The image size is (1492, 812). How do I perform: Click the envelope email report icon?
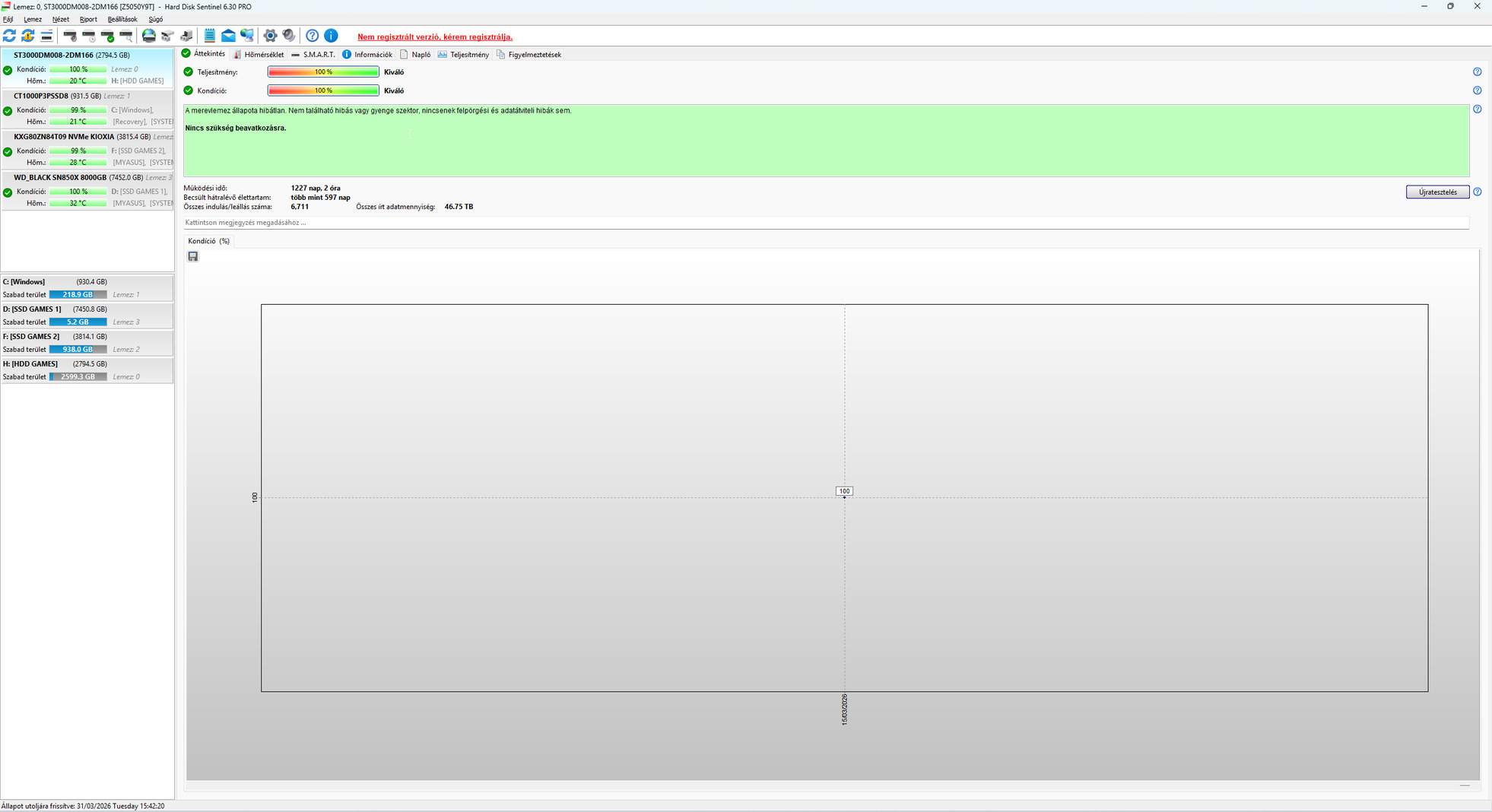(228, 36)
